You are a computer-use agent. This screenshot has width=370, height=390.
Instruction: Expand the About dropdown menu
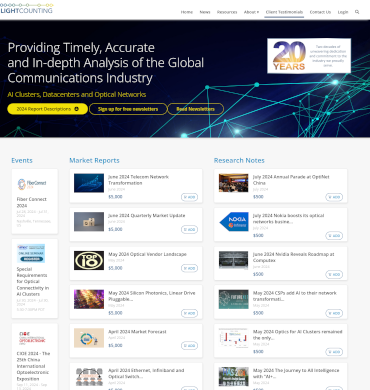pos(251,12)
